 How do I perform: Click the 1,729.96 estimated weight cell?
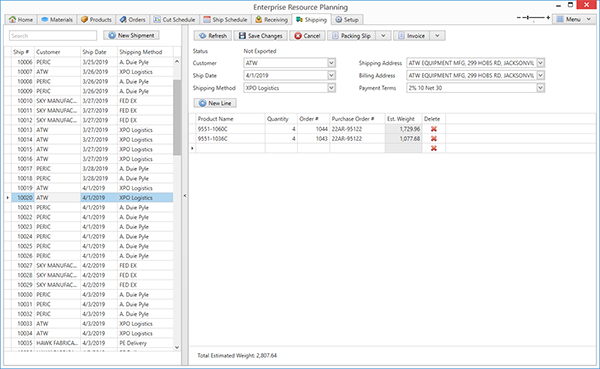tap(403, 129)
